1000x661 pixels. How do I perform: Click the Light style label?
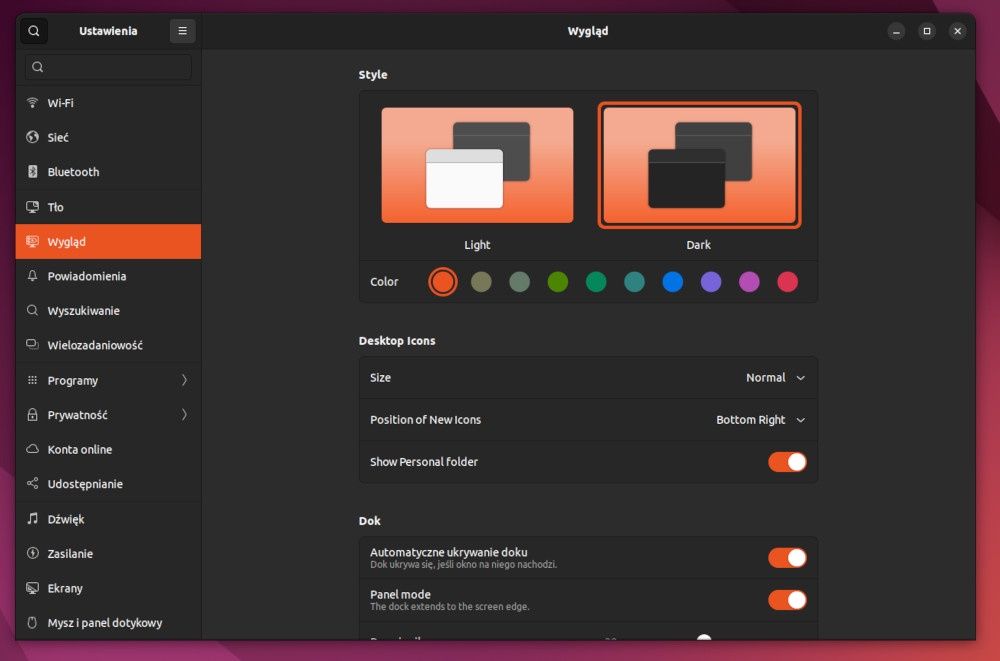coord(477,244)
